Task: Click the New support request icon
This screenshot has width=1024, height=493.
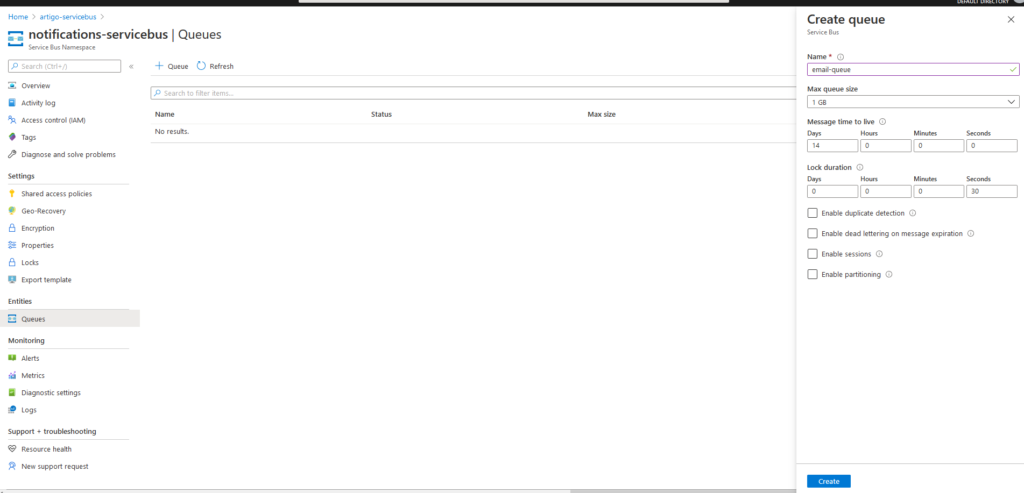Action: click(12, 466)
